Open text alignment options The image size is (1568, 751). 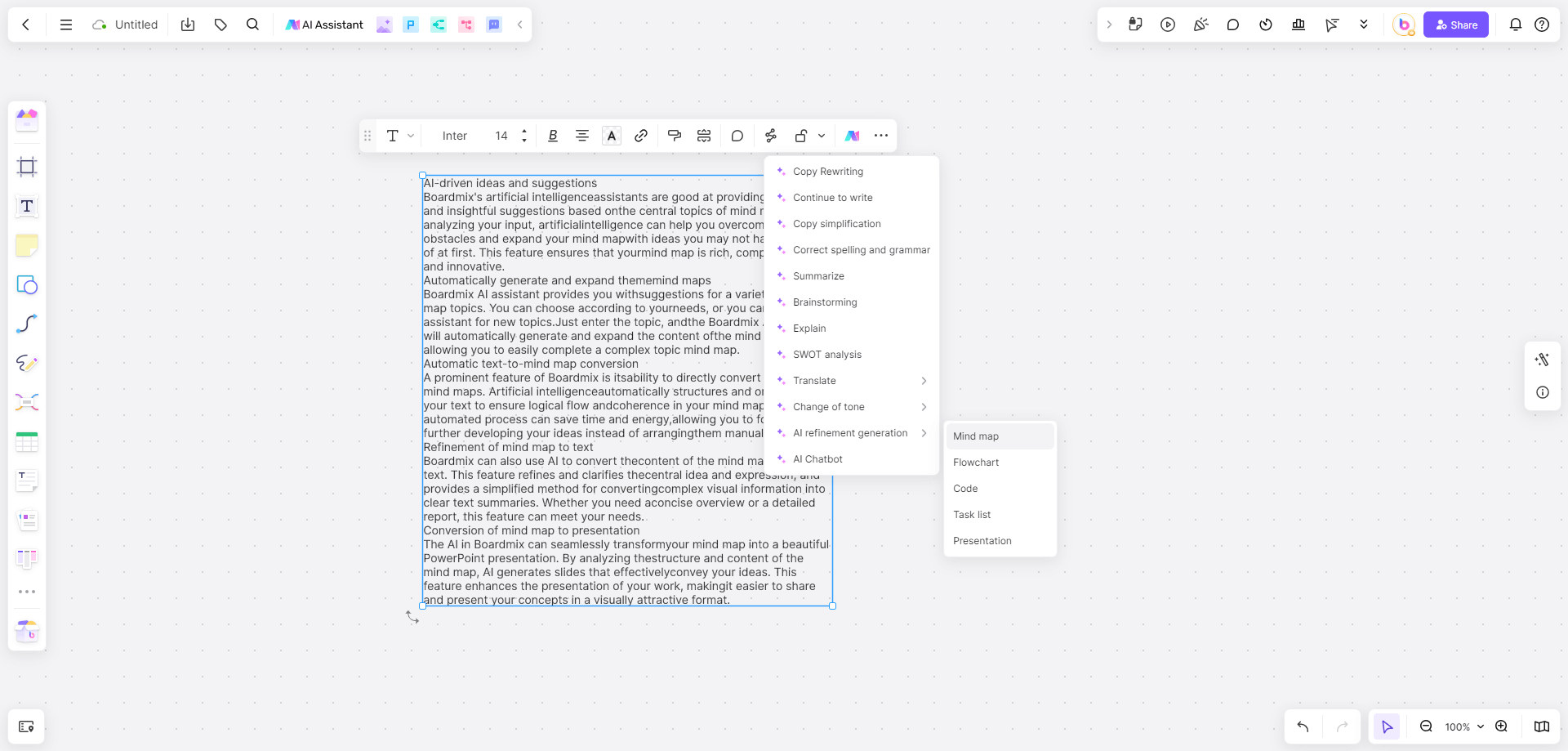582,136
